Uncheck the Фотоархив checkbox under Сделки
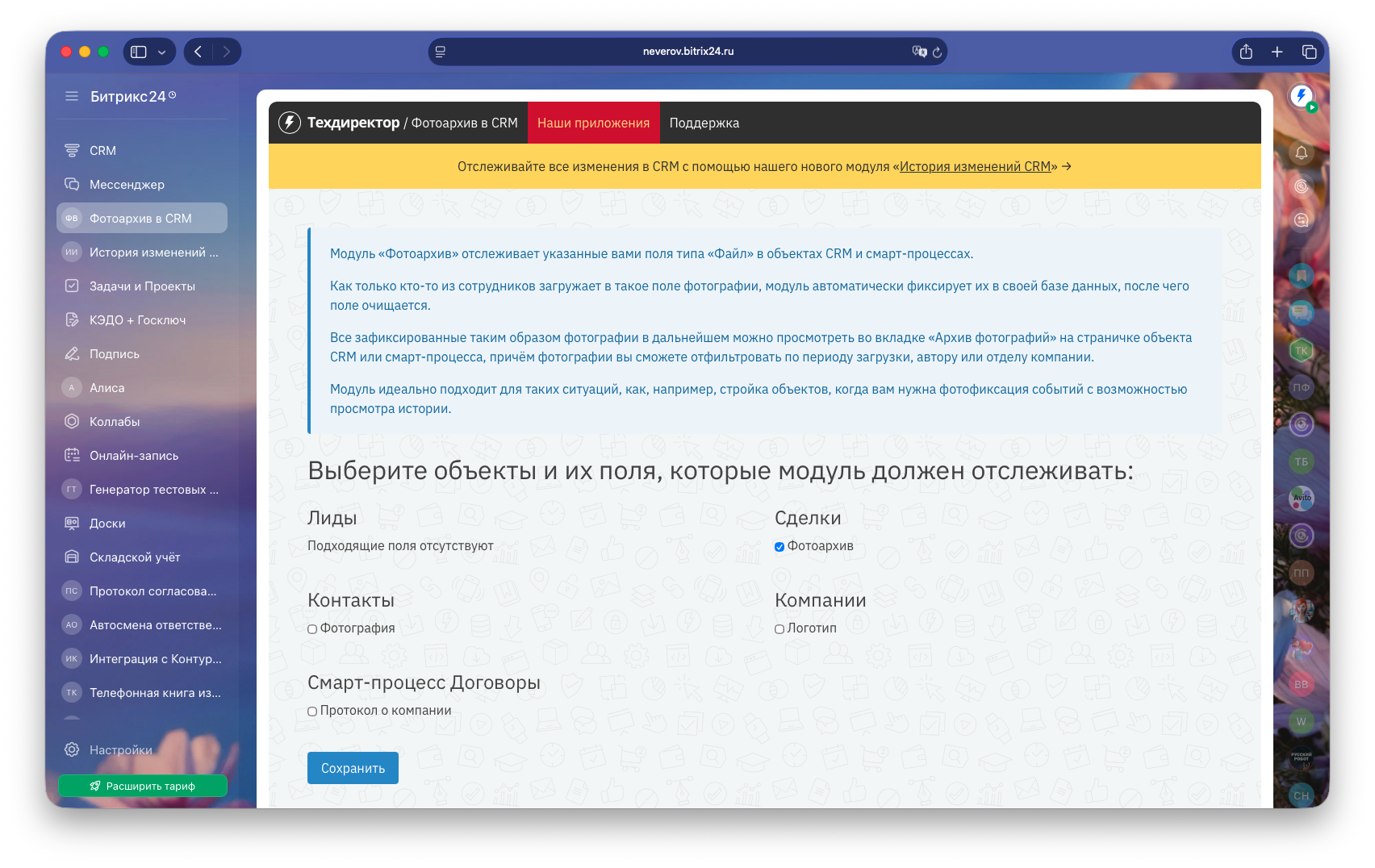1375x868 pixels. tap(779, 547)
